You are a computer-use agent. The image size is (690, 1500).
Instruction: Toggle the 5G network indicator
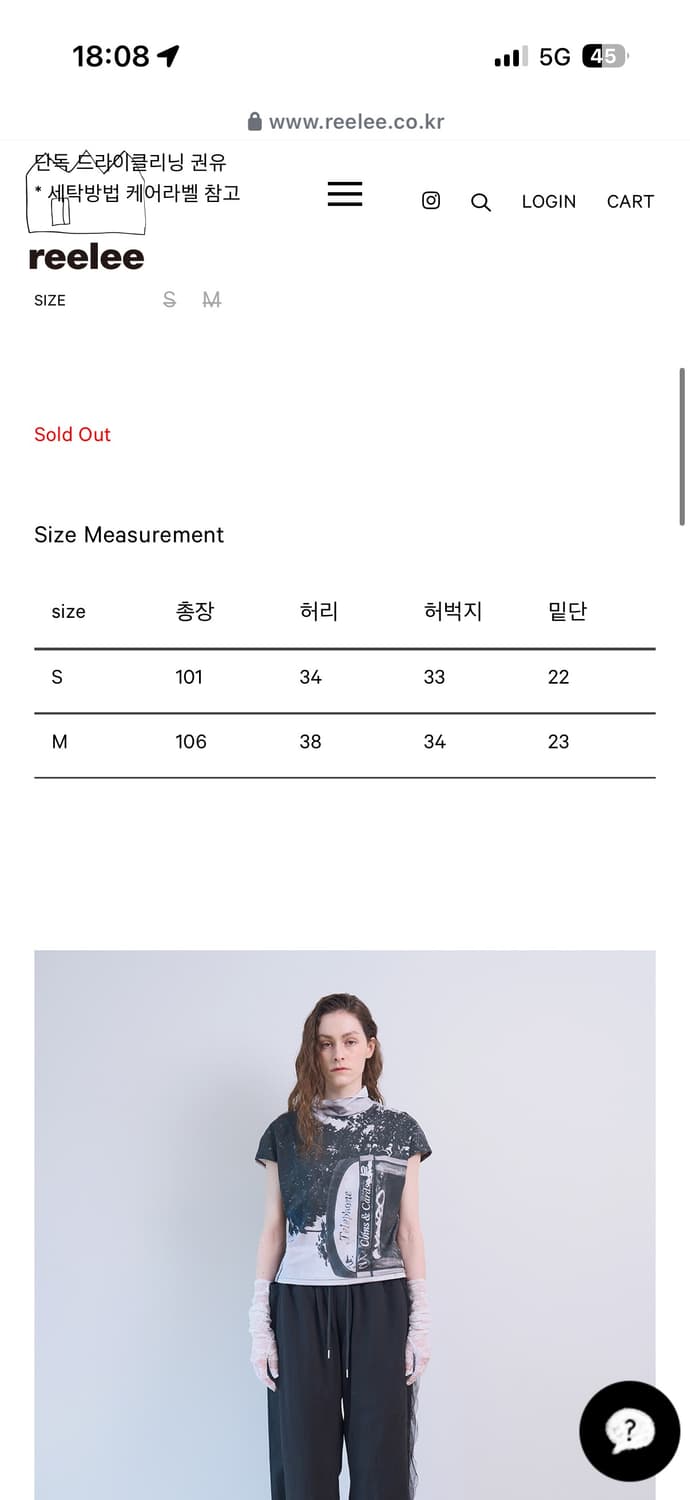coord(556,57)
